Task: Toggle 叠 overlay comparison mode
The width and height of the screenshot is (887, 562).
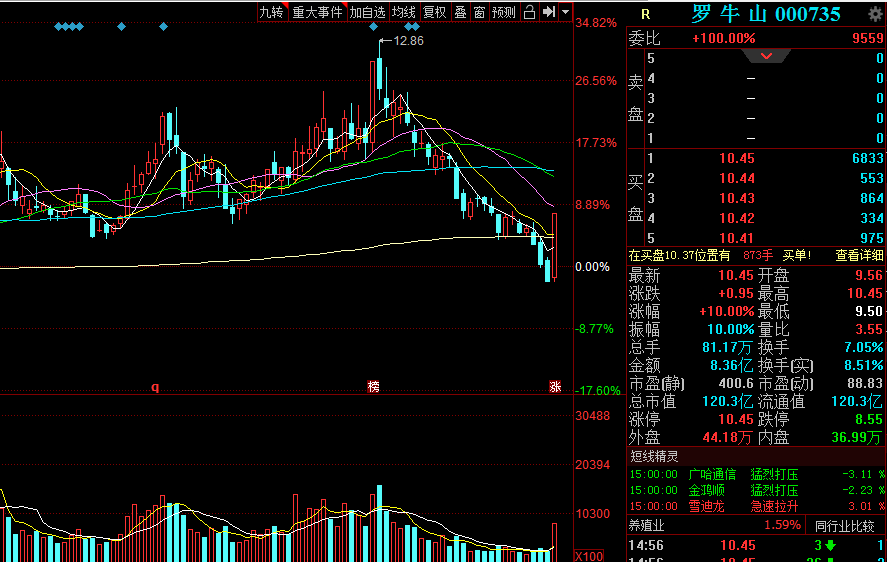Action: (460, 12)
